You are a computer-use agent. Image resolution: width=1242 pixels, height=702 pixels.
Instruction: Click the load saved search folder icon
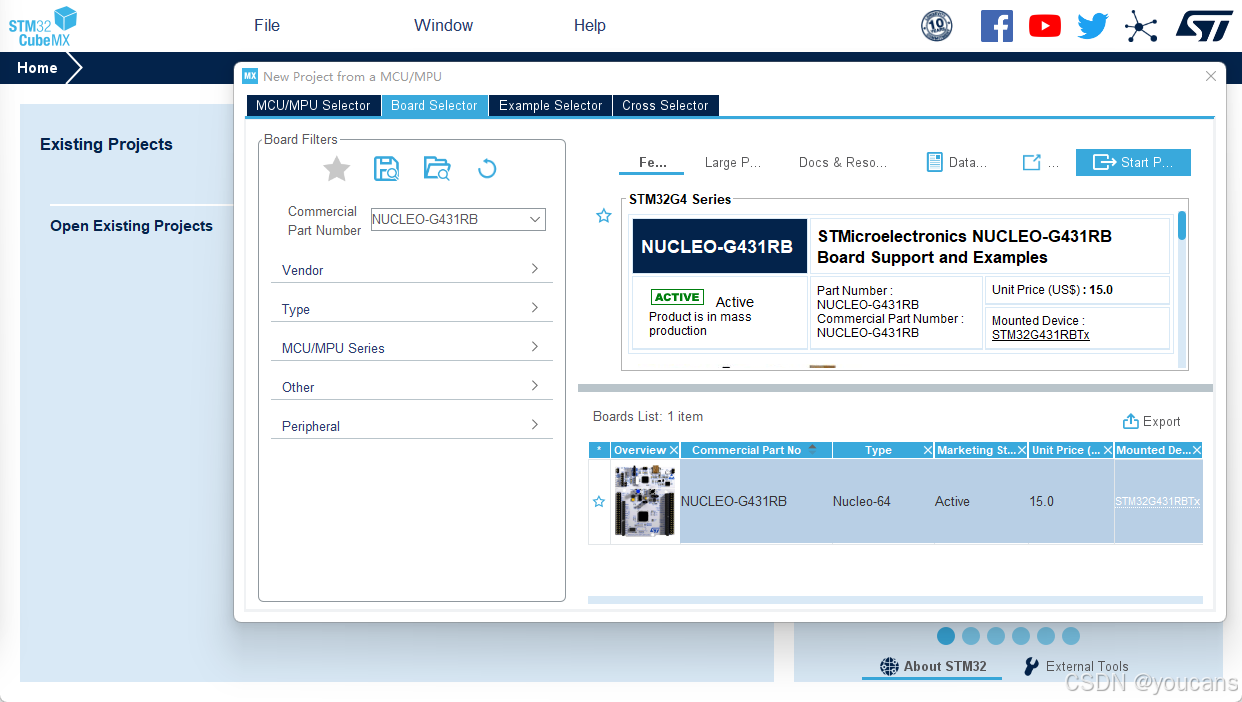[437, 168]
